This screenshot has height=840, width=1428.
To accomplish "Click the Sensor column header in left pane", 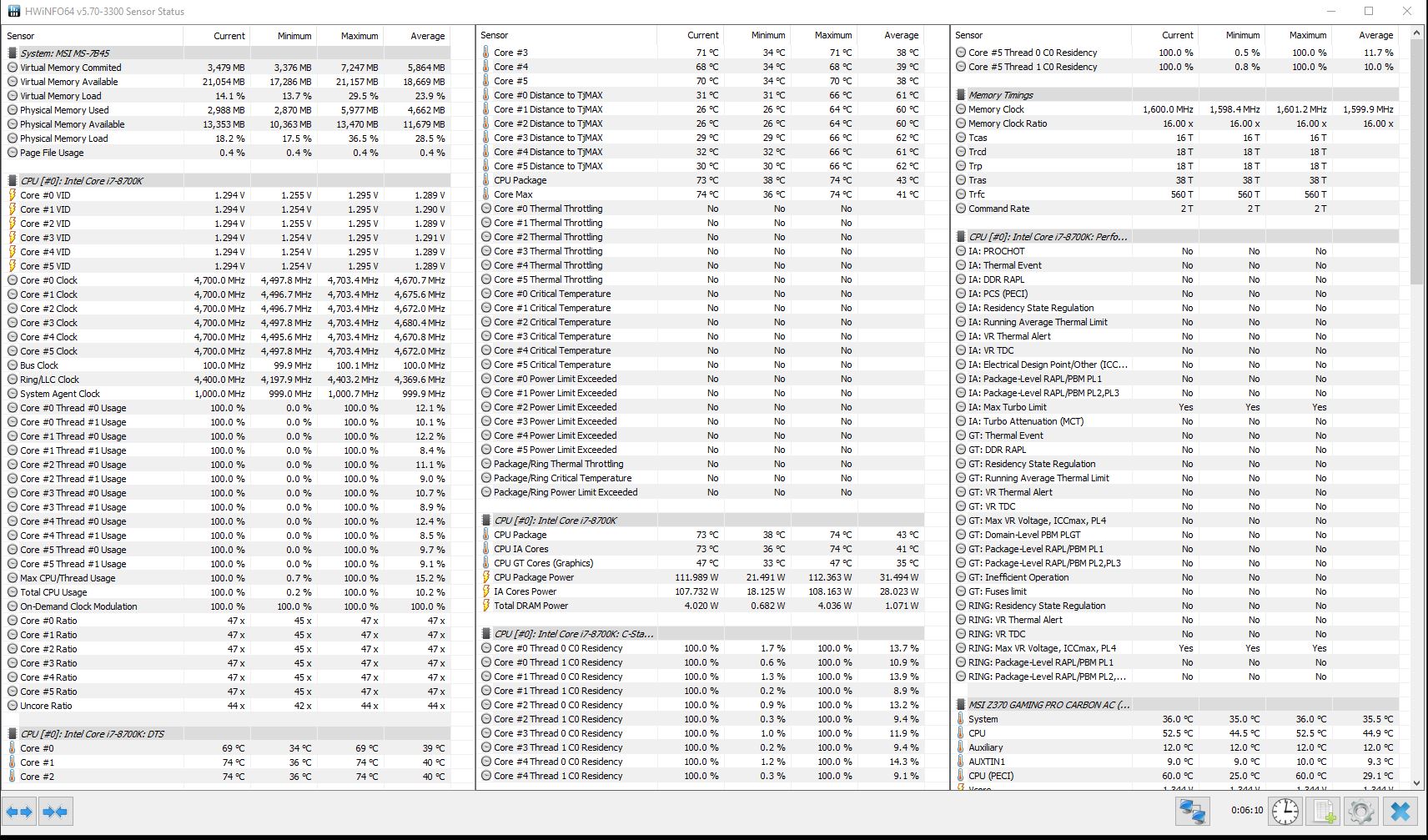I will (x=93, y=36).
